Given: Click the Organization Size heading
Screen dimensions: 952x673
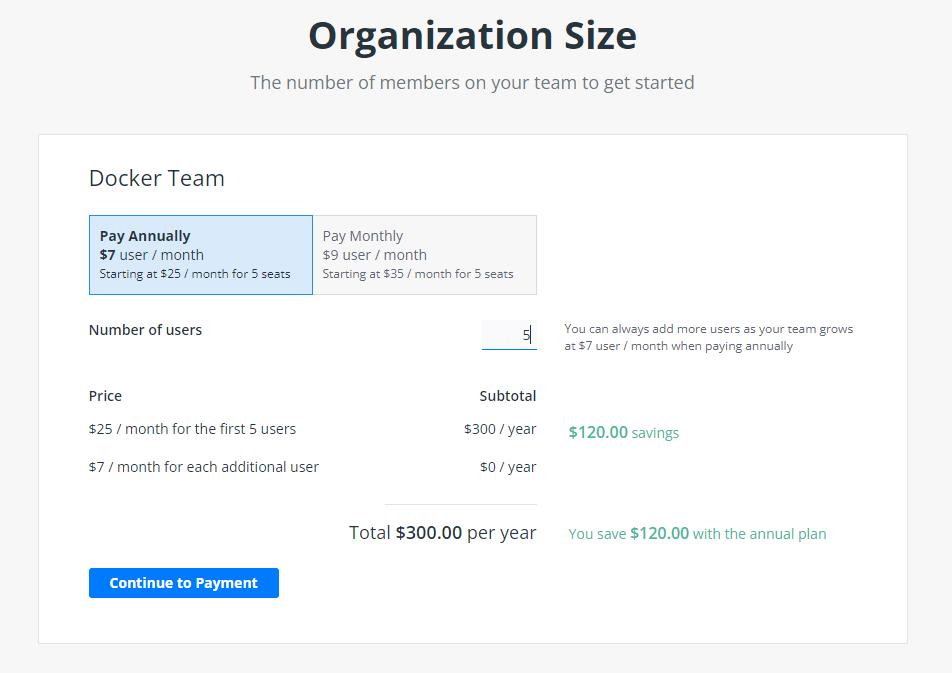Looking at the screenshot, I should tap(472, 36).
